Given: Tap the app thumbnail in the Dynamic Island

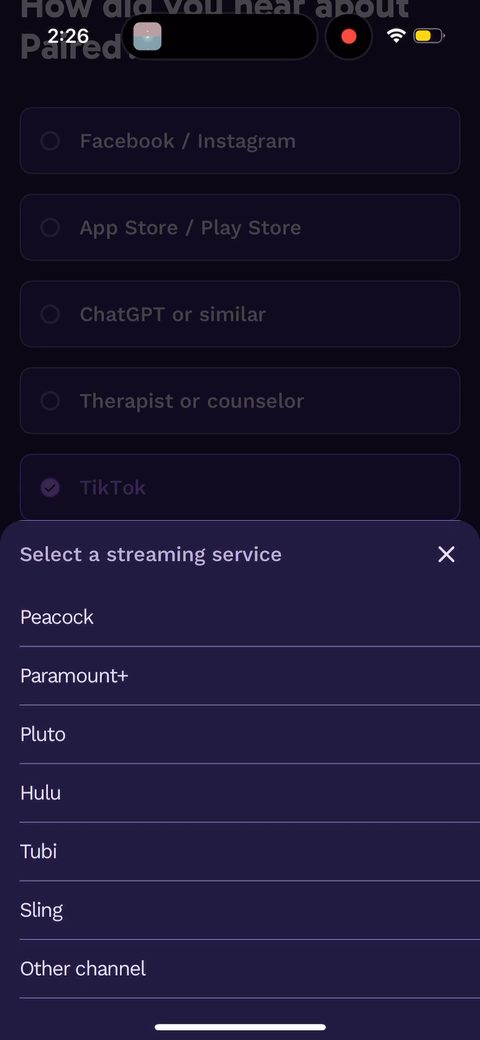Looking at the screenshot, I should (x=147, y=36).
